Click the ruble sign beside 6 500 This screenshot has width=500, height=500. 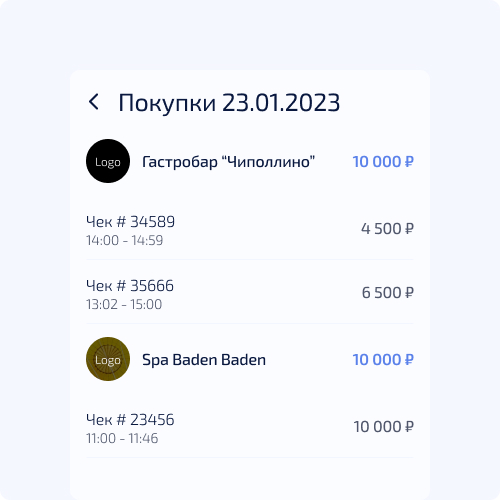409,293
